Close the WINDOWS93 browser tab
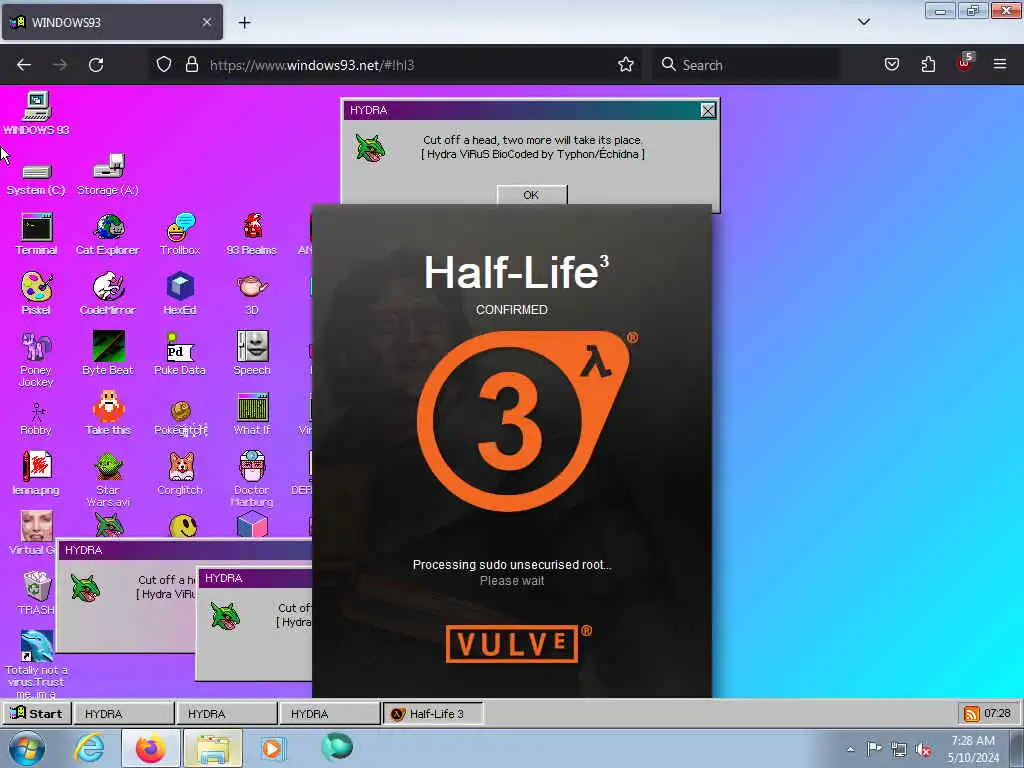The height and width of the screenshot is (768, 1024). click(x=206, y=22)
